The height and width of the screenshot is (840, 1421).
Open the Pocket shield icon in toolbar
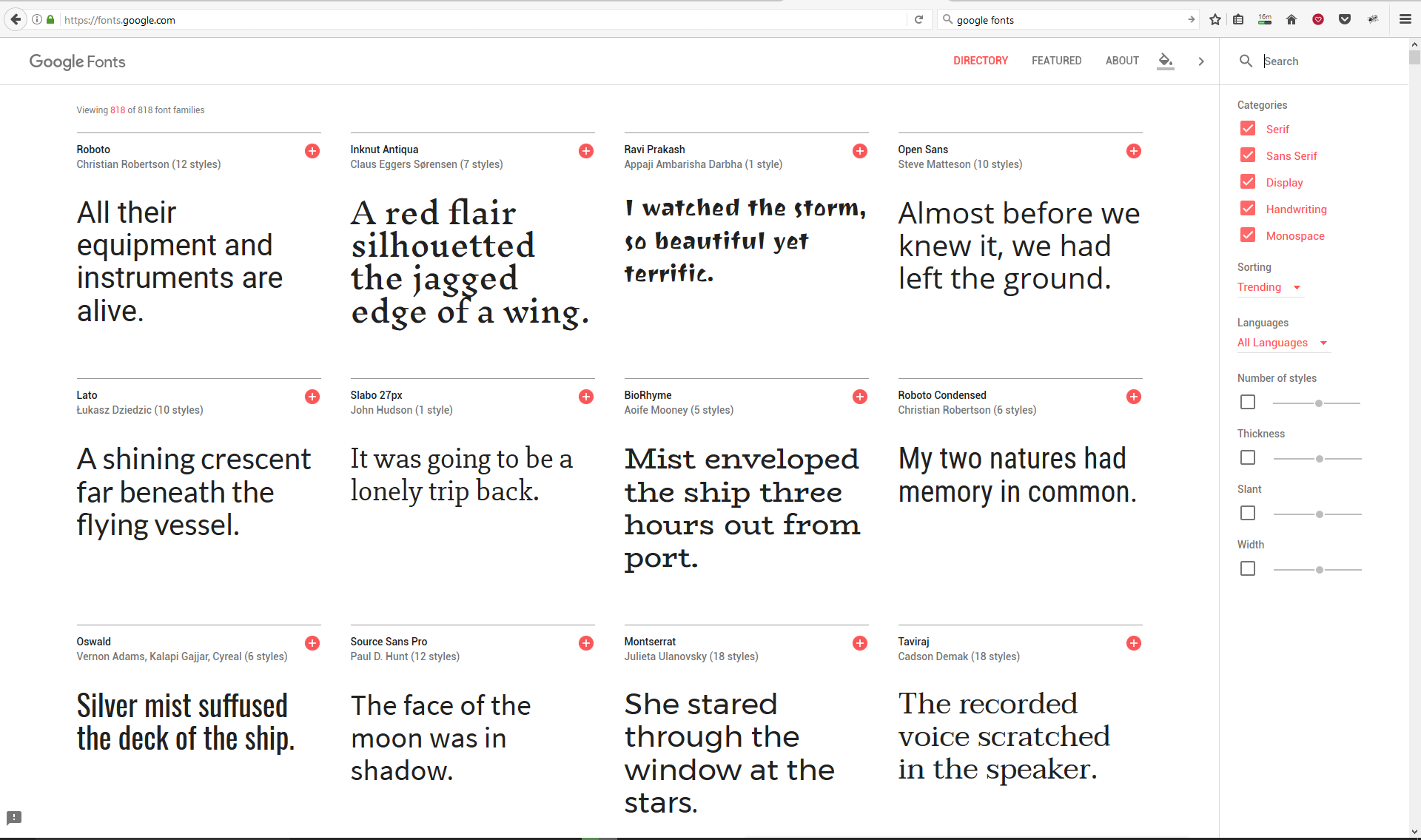(x=1345, y=19)
